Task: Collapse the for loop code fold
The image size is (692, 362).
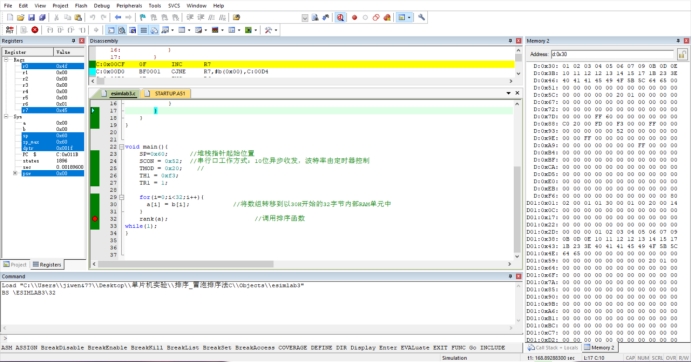Action: 121,197
